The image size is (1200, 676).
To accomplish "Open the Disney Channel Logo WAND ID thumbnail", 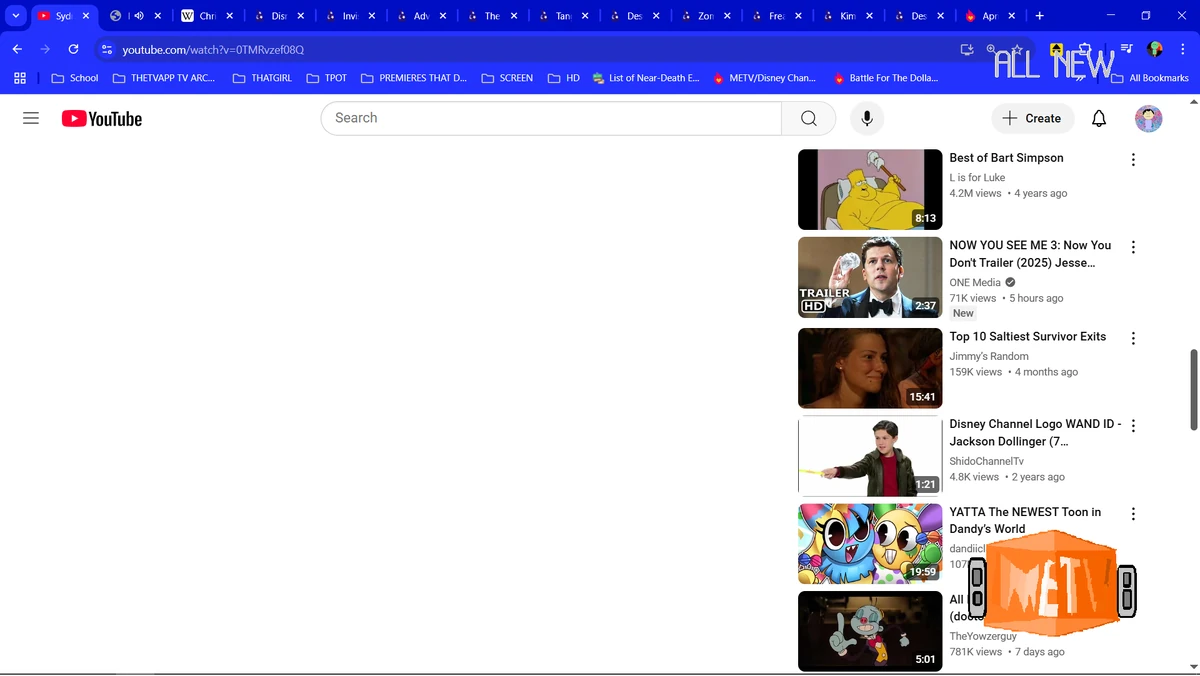I will pos(869,457).
